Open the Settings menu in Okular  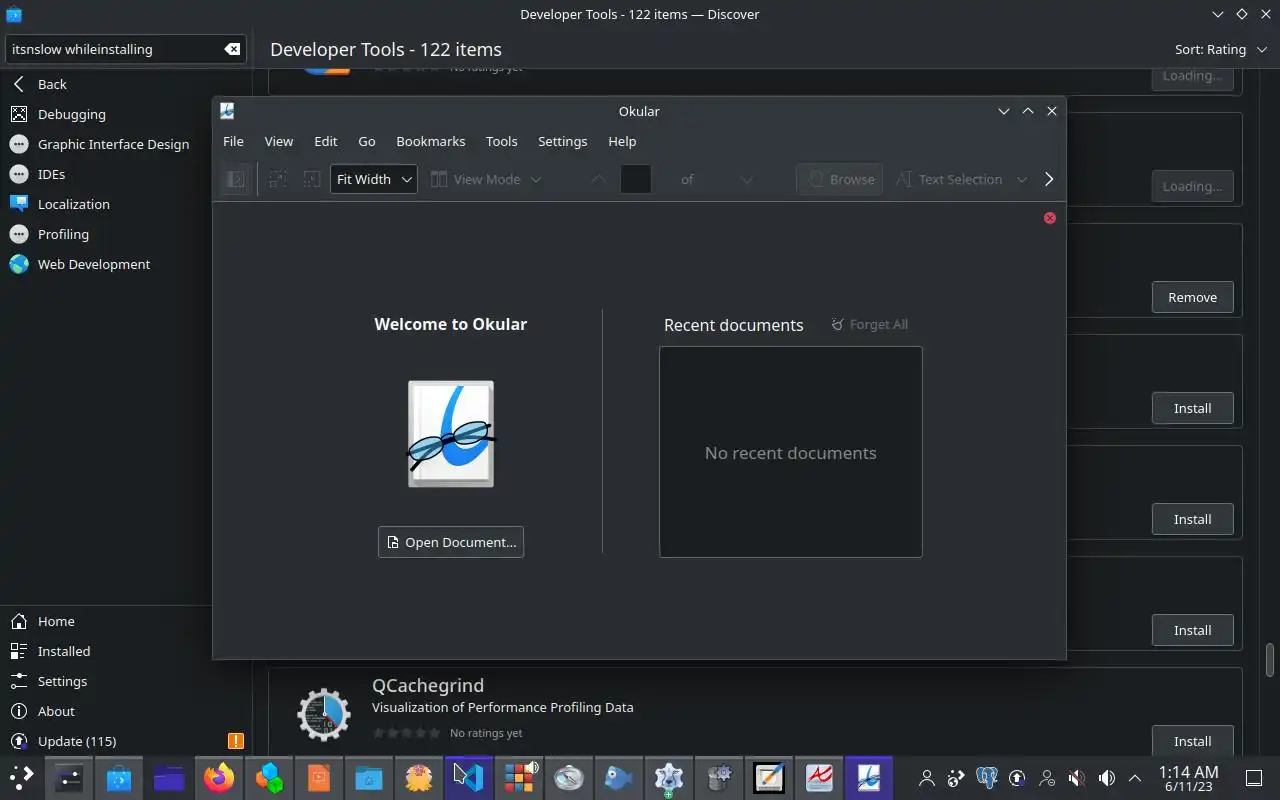[563, 141]
